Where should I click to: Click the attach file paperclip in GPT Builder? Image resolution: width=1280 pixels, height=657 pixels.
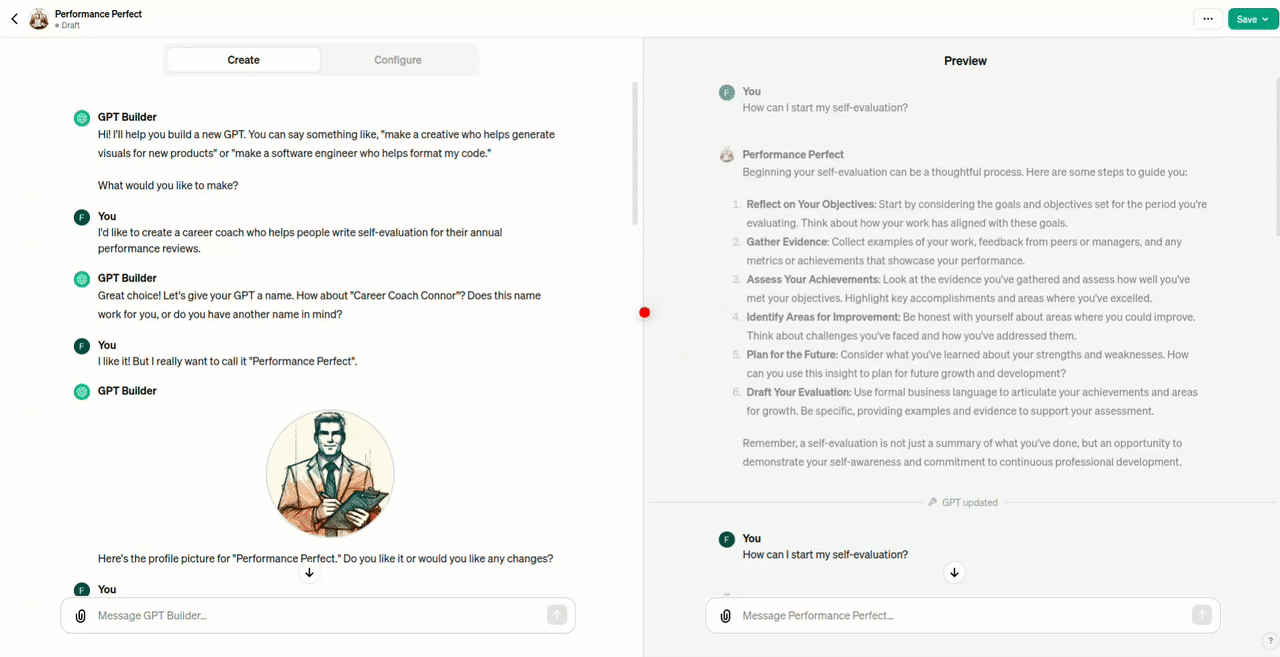point(81,616)
